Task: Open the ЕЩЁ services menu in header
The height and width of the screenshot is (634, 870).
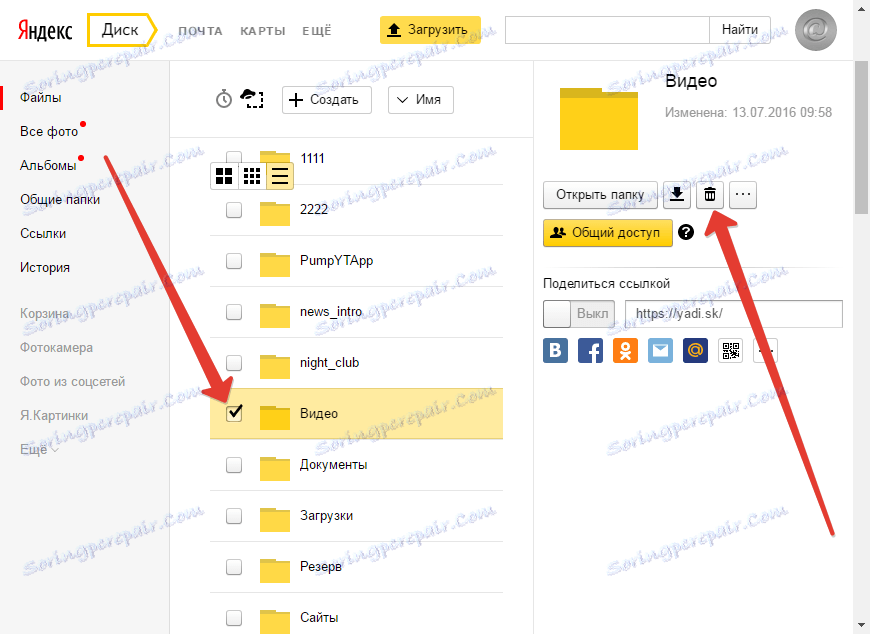Action: pos(317,31)
